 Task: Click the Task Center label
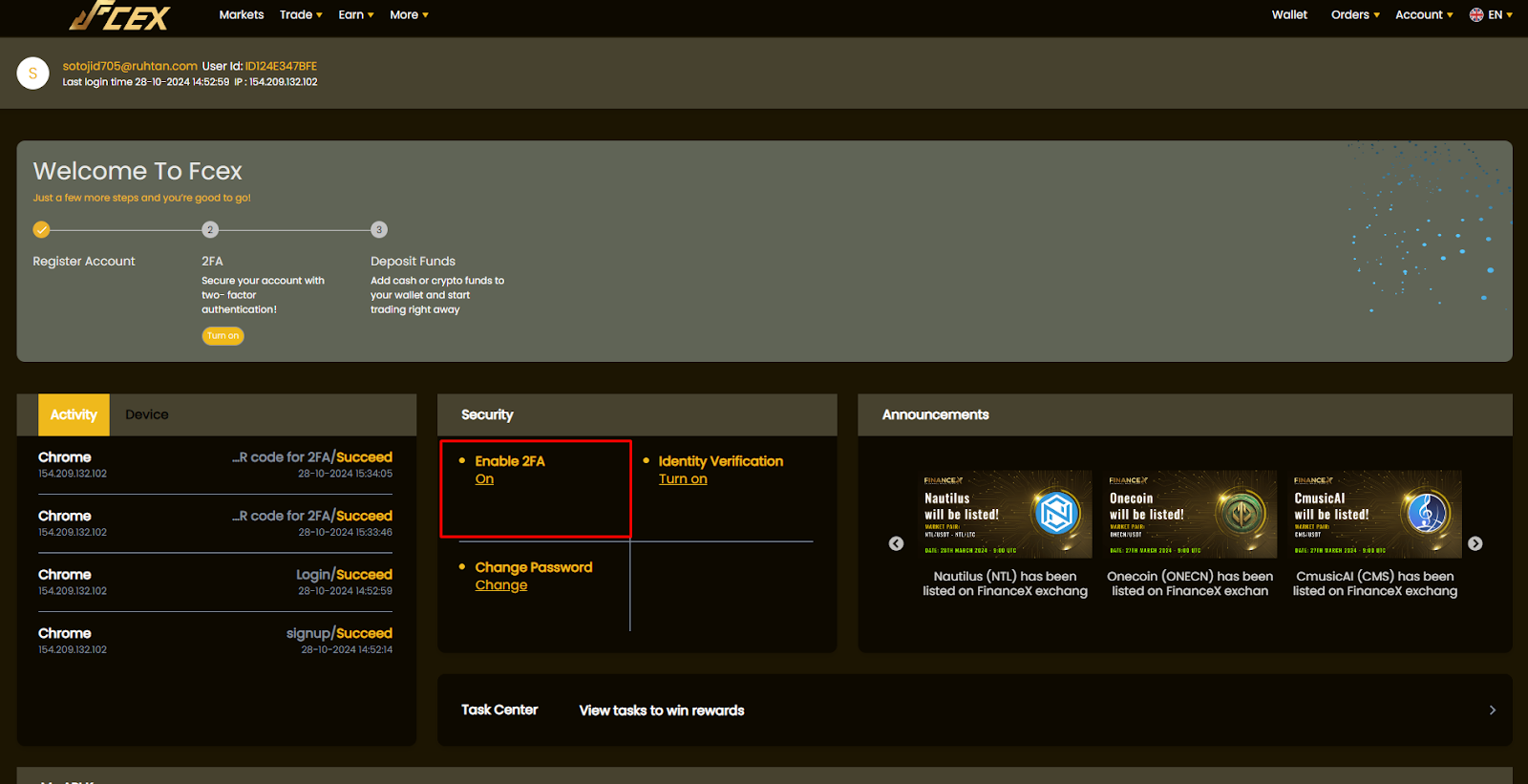499,710
